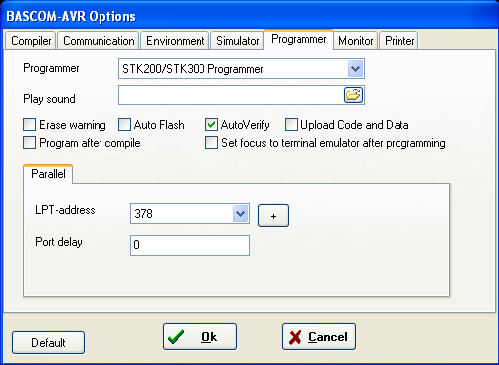This screenshot has height=365, width=499.
Task: Click the LPT-address value 378
Action: coord(144,213)
